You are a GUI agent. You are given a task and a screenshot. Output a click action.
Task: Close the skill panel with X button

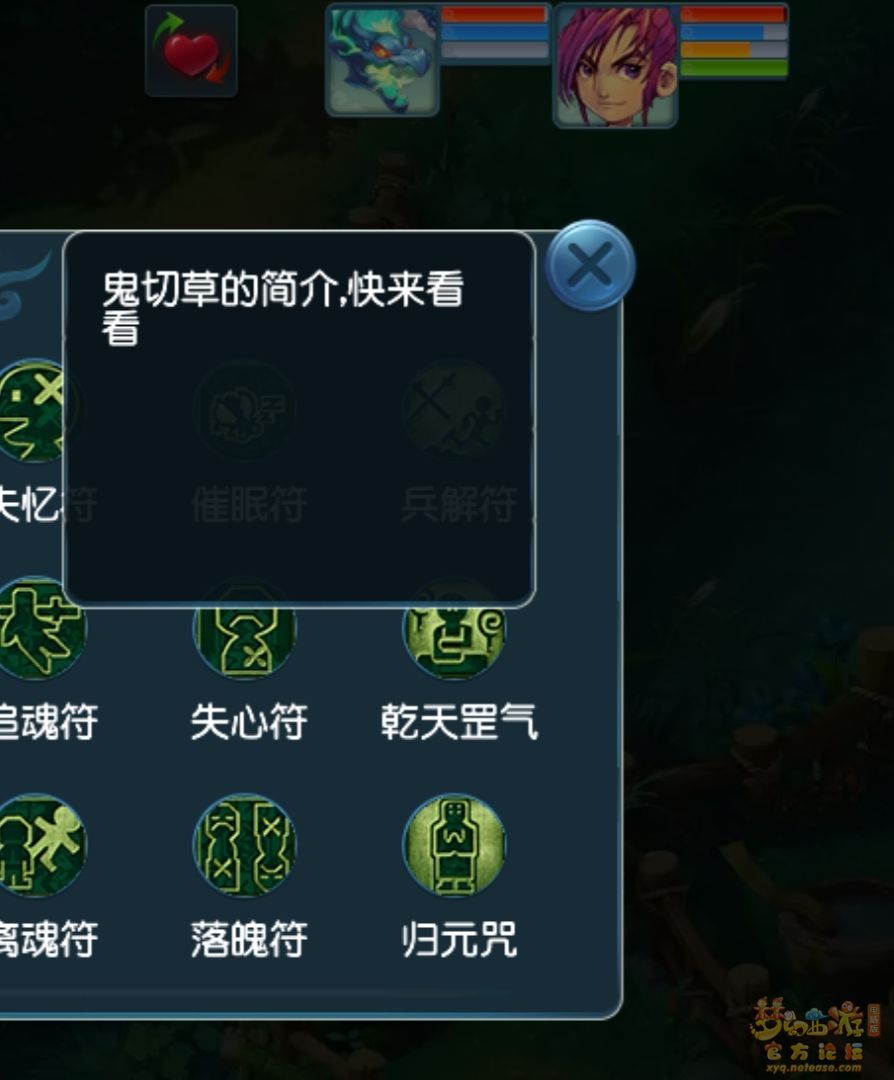click(590, 265)
